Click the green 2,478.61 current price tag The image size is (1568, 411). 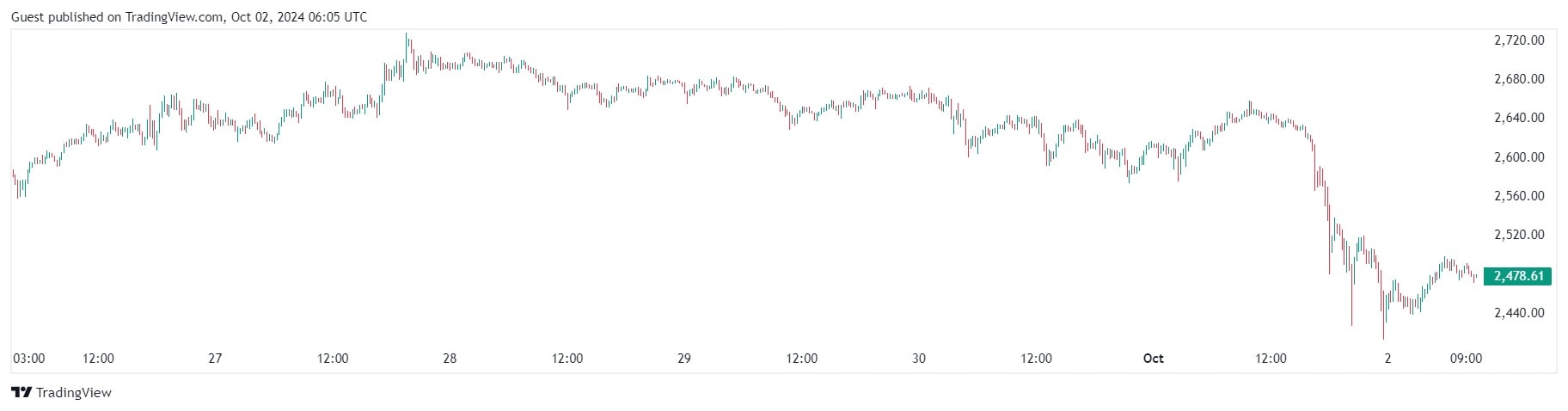click(x=1518, y=276)
